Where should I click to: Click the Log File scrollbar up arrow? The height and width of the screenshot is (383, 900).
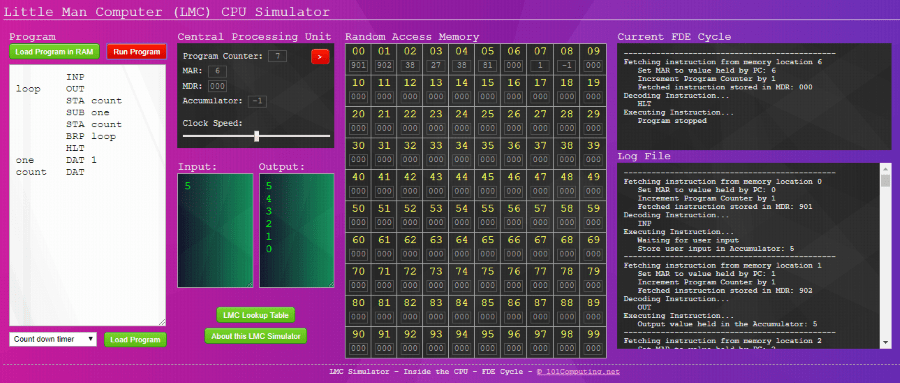pos(886,168)
